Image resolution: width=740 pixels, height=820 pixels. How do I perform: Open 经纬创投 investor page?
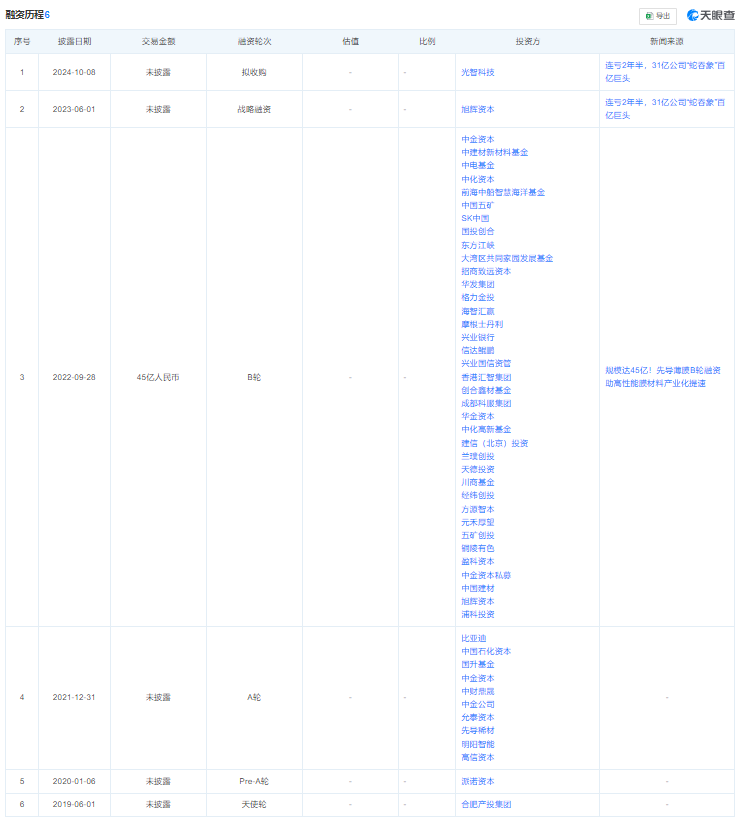(x=477, y=496)
